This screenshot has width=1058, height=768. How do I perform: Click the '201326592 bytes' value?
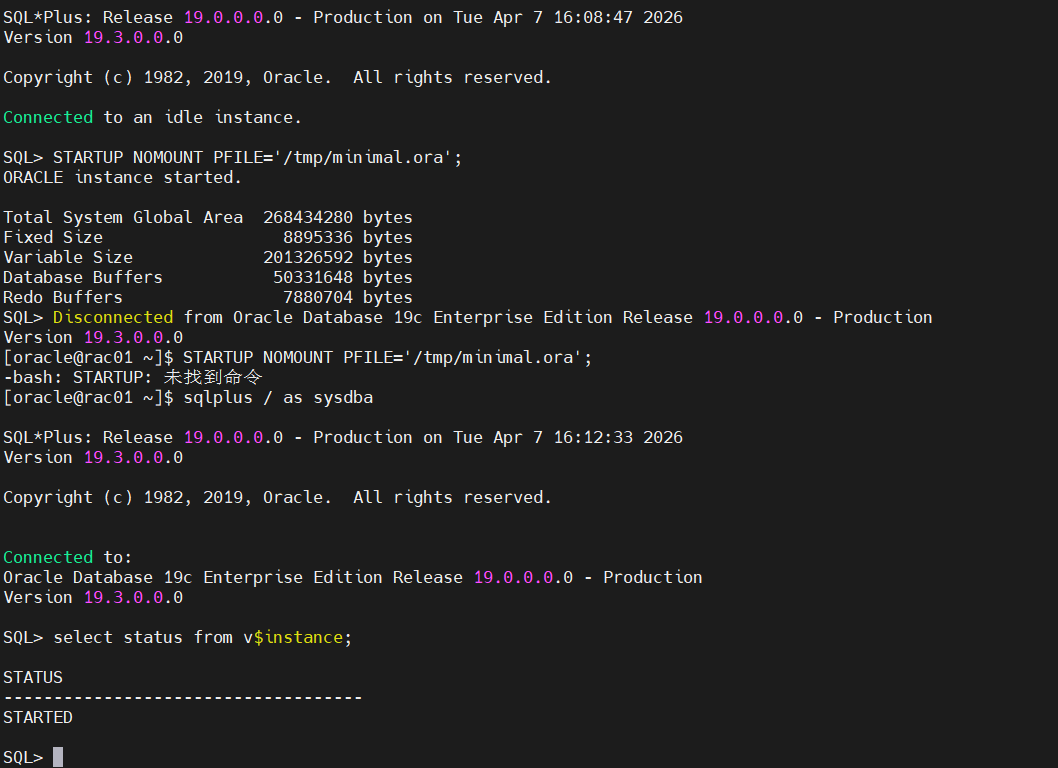coord(338,258)
